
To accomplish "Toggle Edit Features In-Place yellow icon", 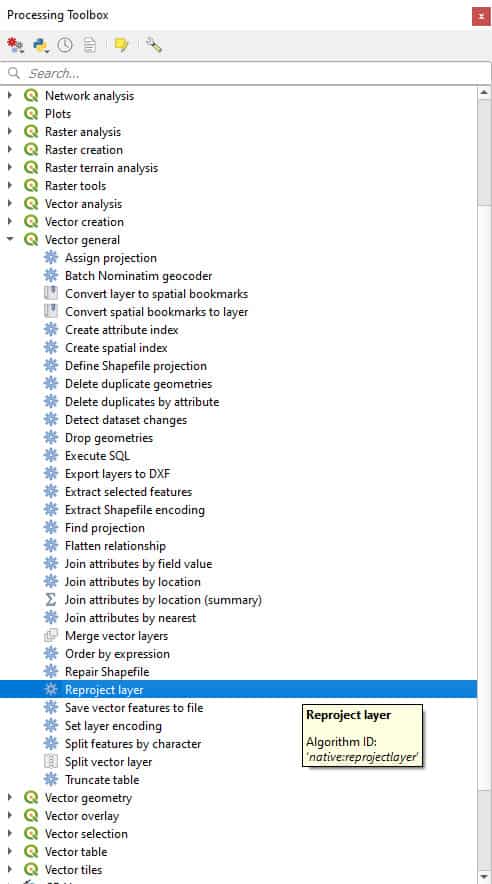I will 121,45.
